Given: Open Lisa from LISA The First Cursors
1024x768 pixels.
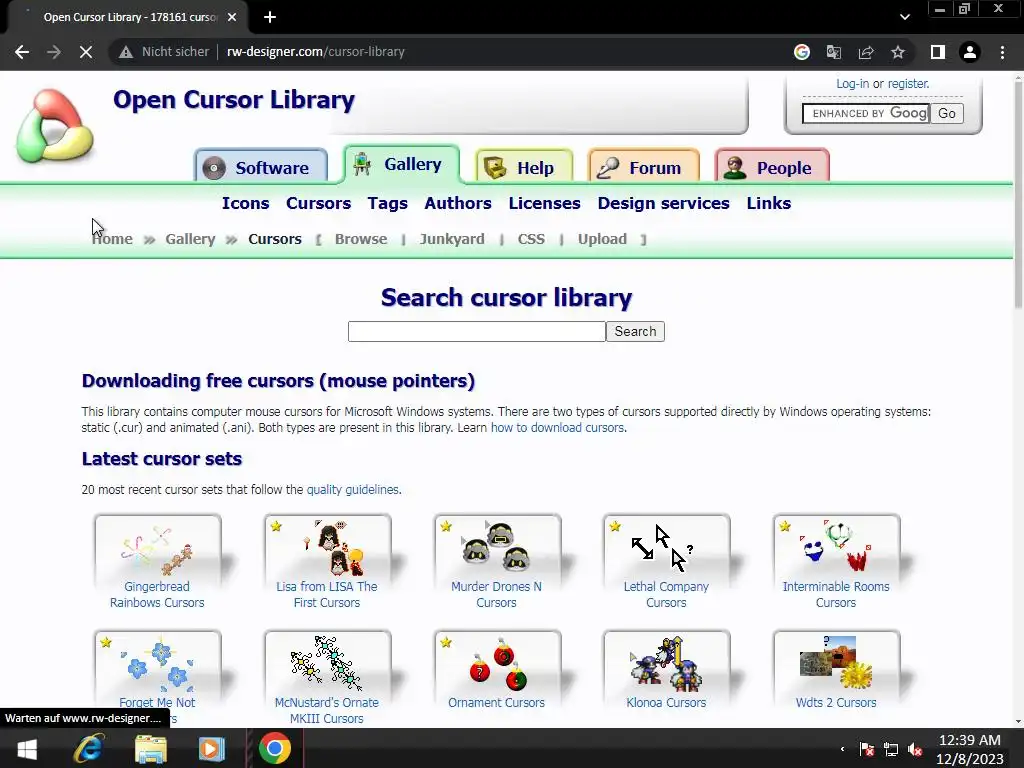Looking at the screenshot, I should coord(327,563).
